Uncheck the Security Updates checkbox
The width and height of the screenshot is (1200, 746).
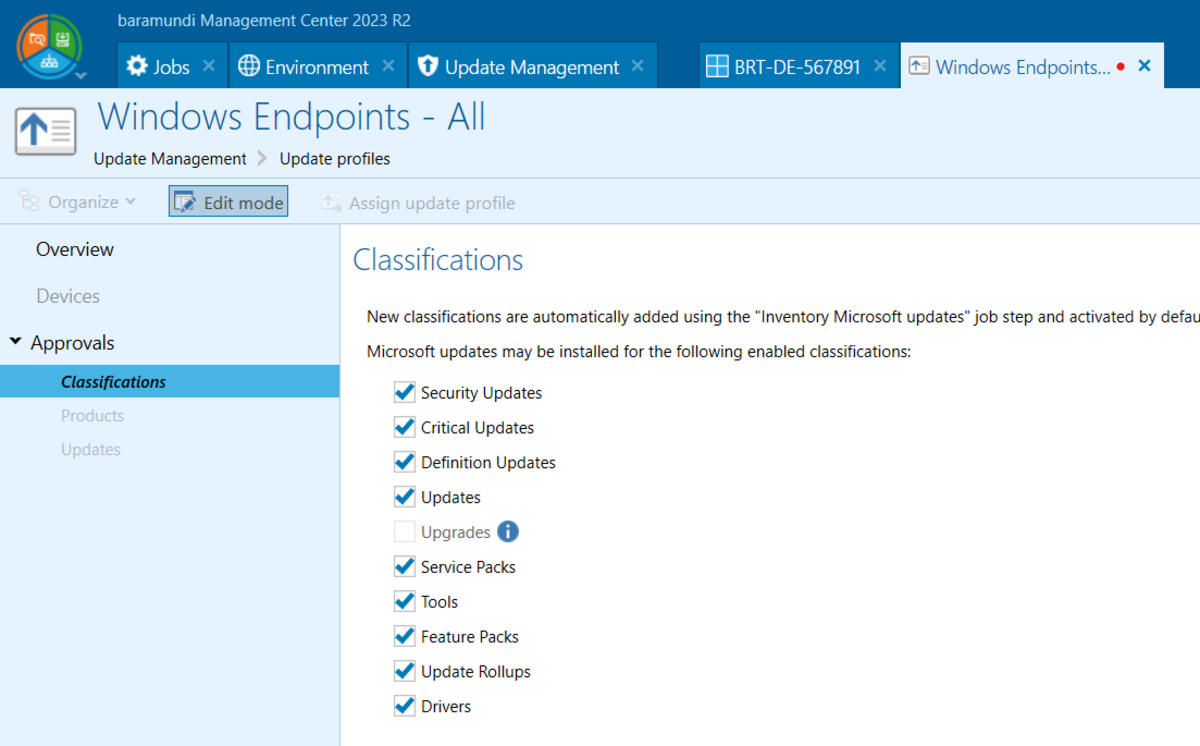[404, 393]
